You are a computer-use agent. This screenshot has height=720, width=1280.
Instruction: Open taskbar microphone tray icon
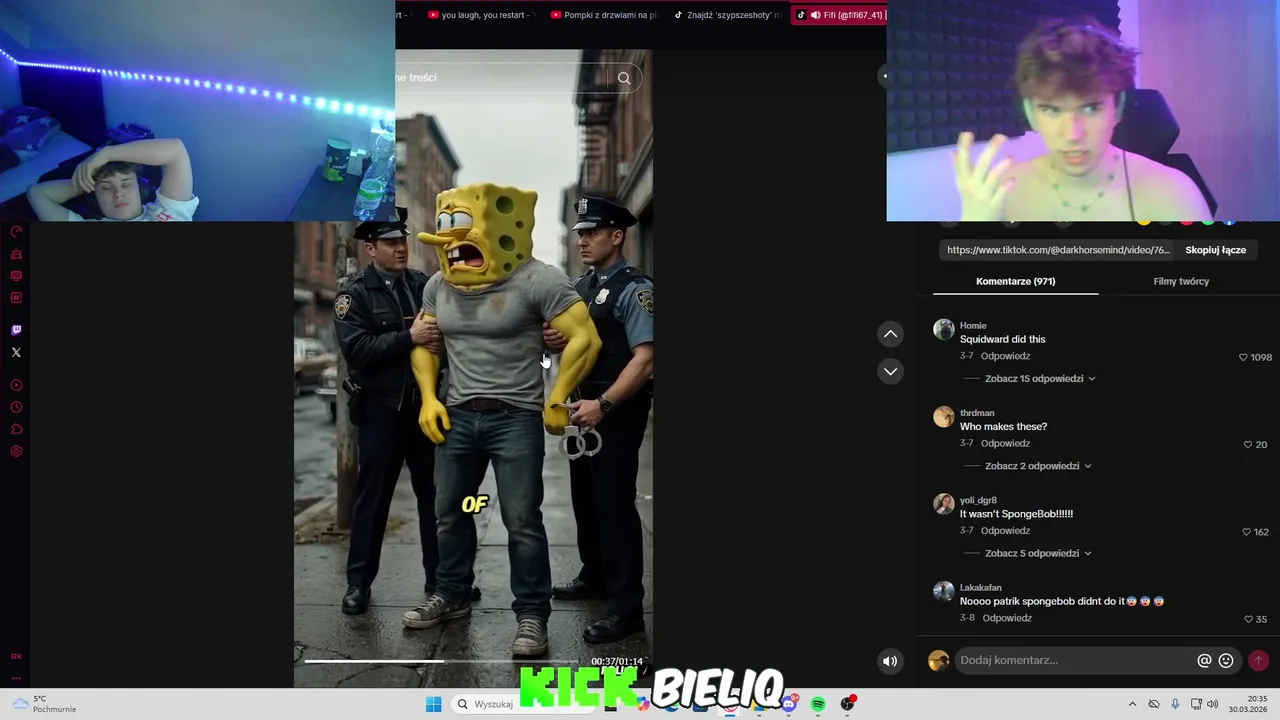(1175, 704)
